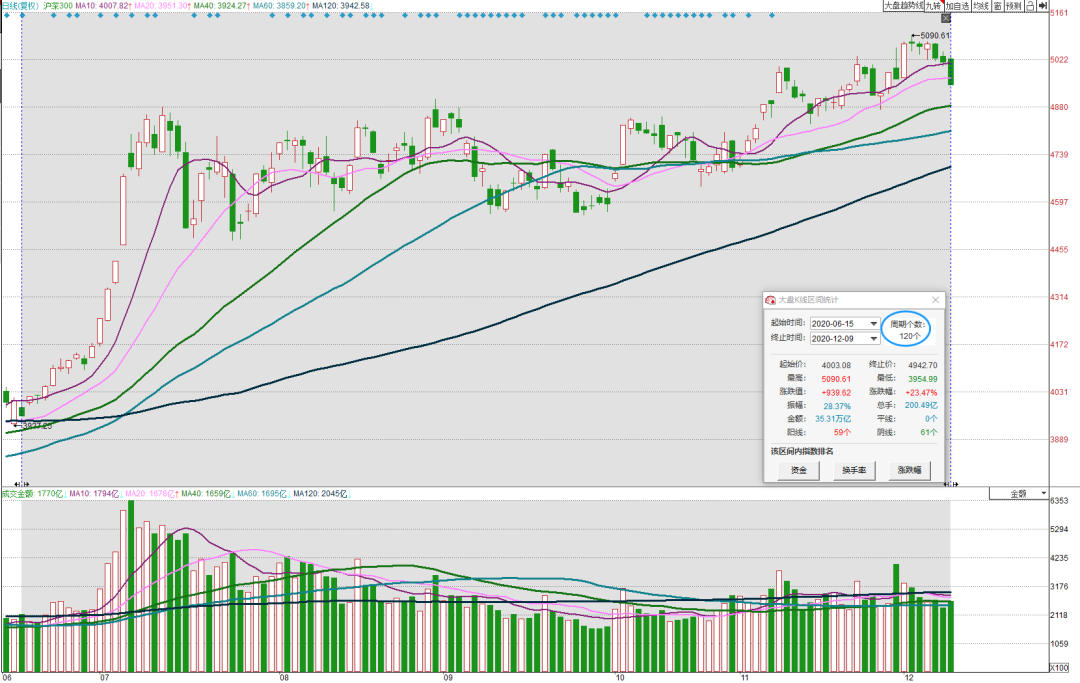Toggle the 预测 forecast overlay
Screen dimensions: 1080x683
pos(1014,6)
